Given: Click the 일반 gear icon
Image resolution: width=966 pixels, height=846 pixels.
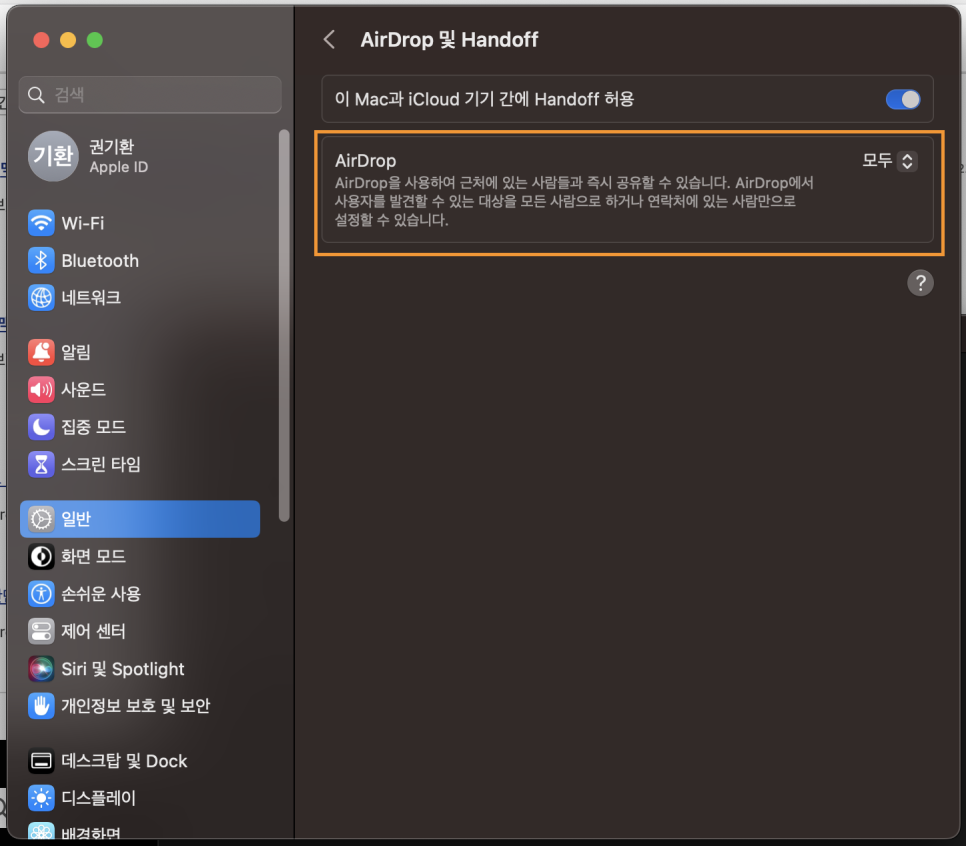Looking at the screenshot, I should point(41,519).
